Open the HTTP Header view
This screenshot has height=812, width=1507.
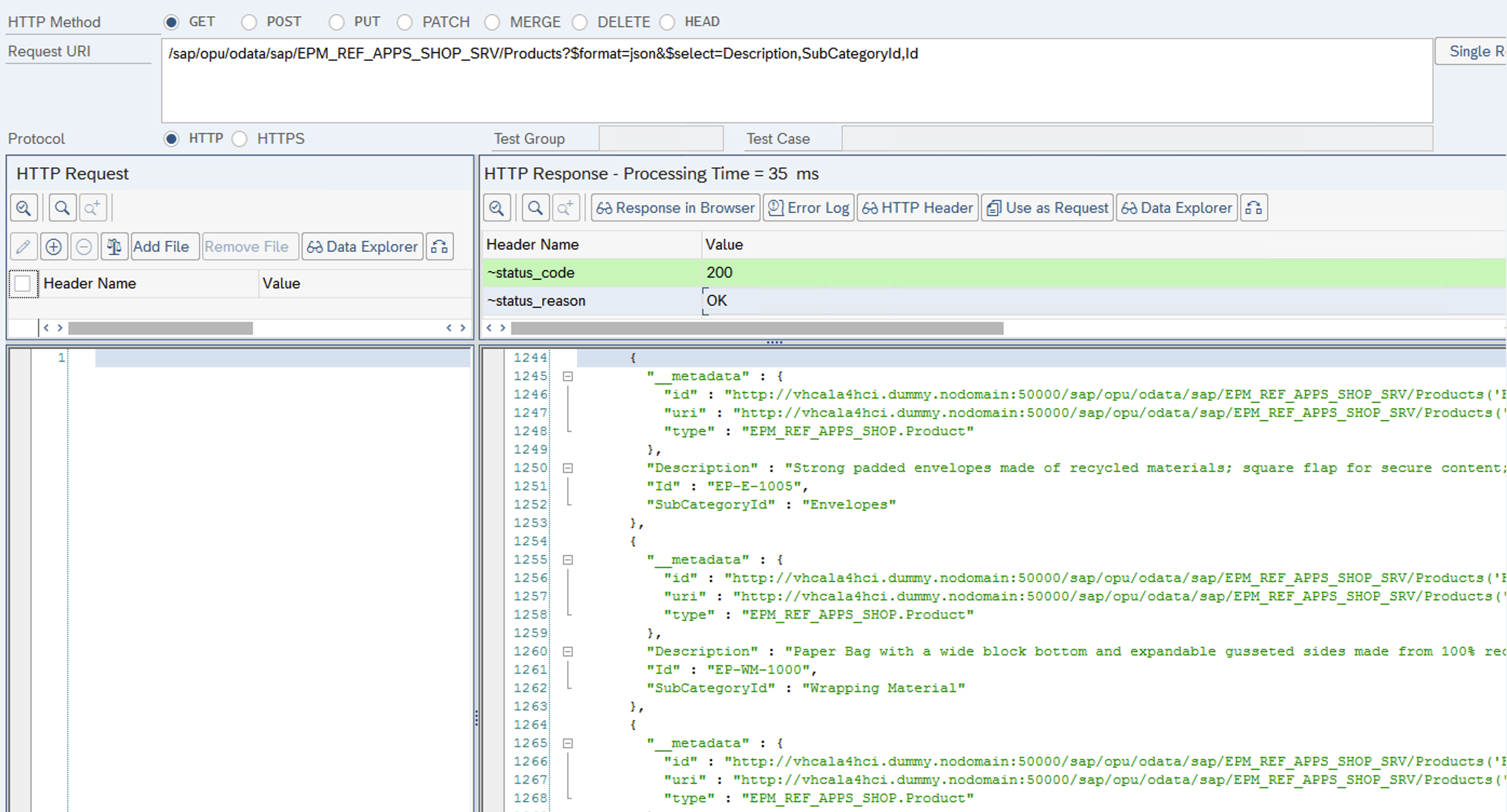tap(917, 208)
